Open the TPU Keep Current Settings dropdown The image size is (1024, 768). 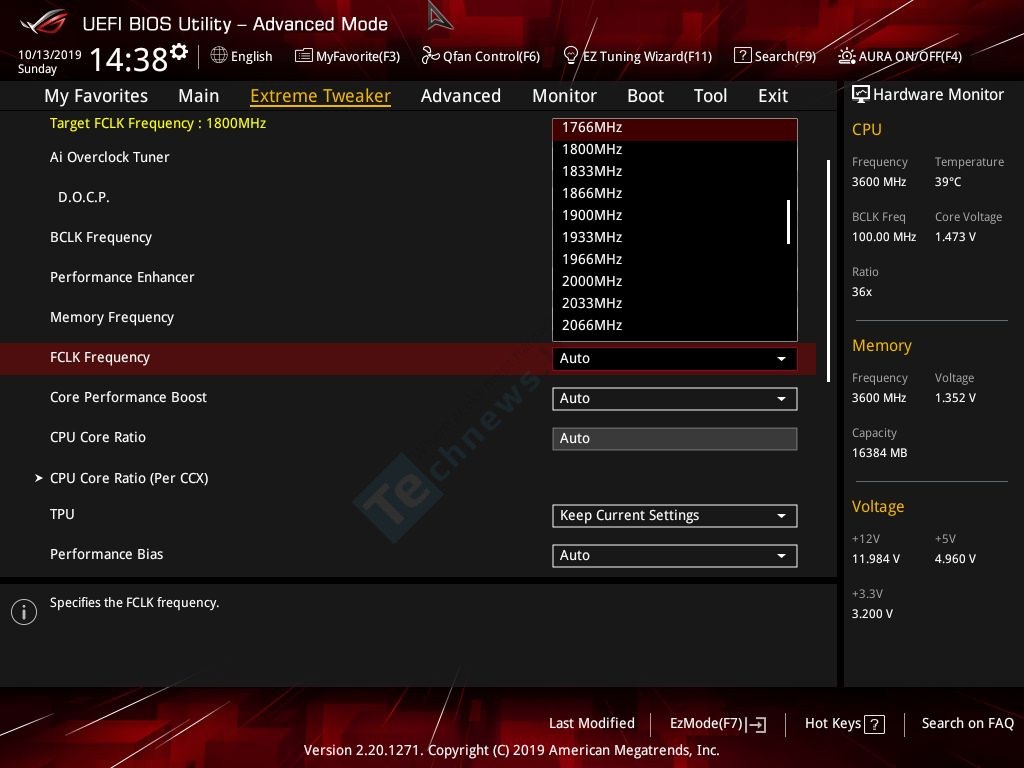(675, 516)
